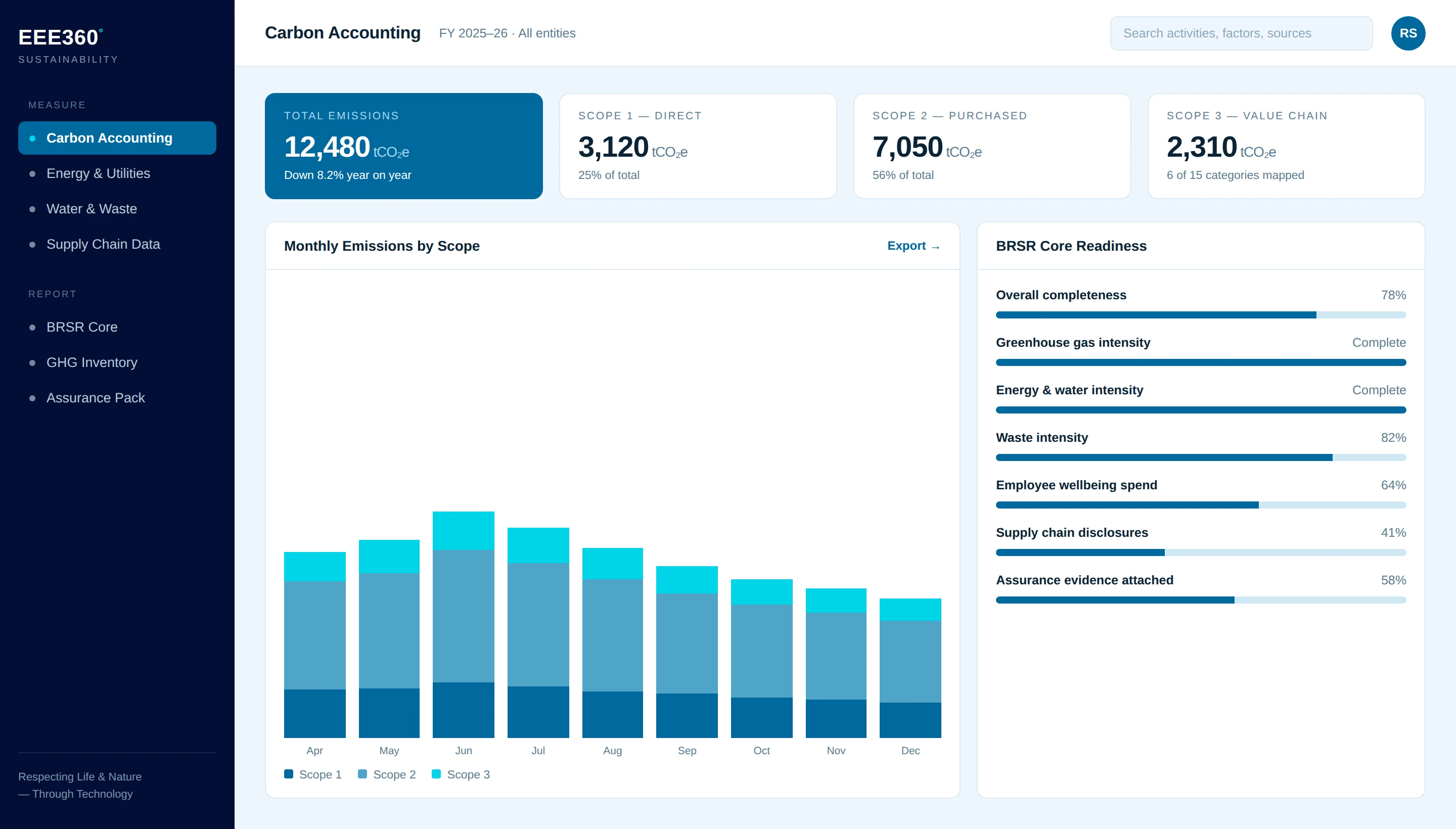
Task: Open Energy & Utilities section
Action: click(117, 173)
